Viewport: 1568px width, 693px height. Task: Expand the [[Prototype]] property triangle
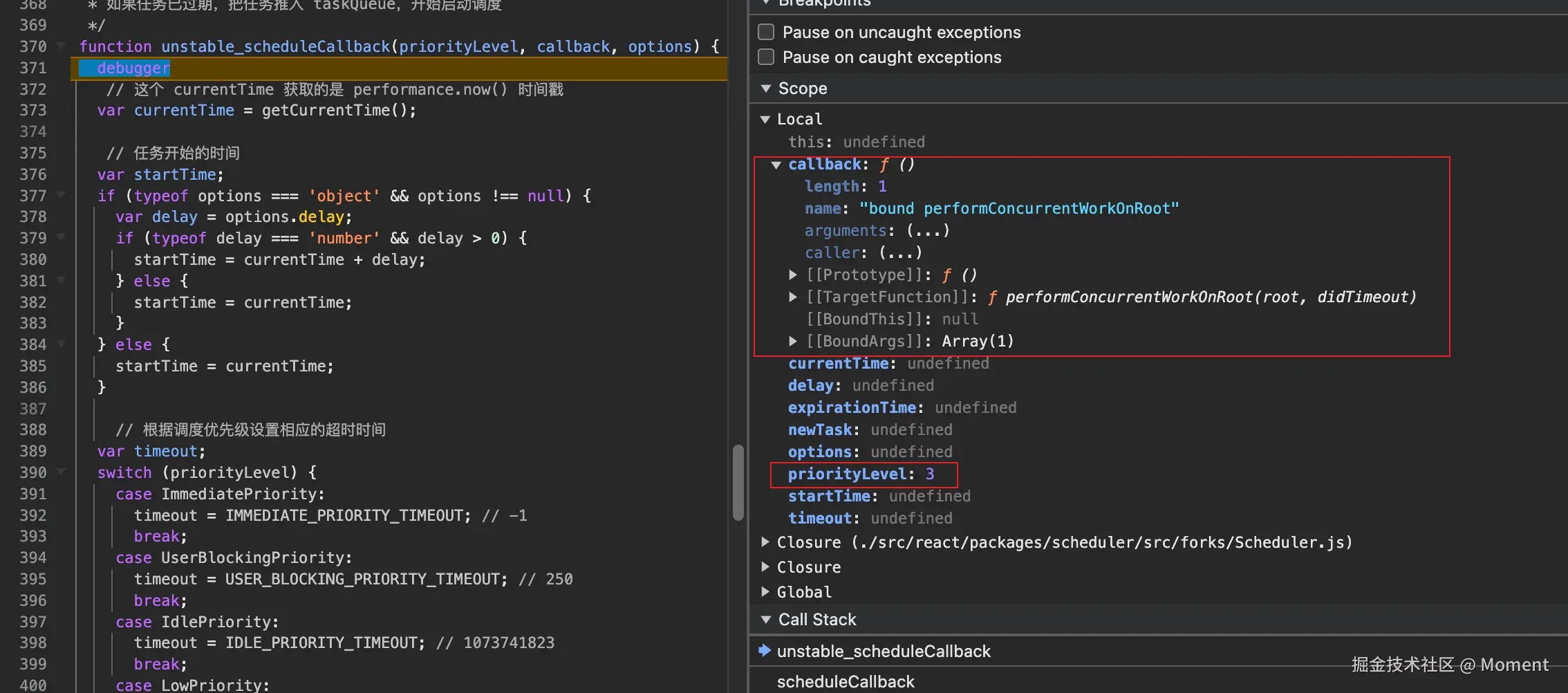point(793,275)
